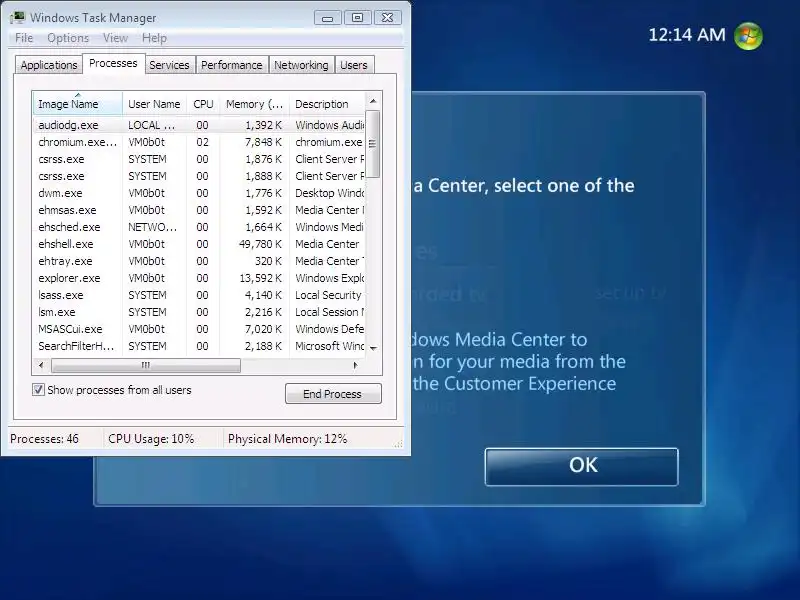Image resolution: width=800 pixels, height=600 pixels.
Task: Select the ehtray.exe process
Action: point(199,261)
